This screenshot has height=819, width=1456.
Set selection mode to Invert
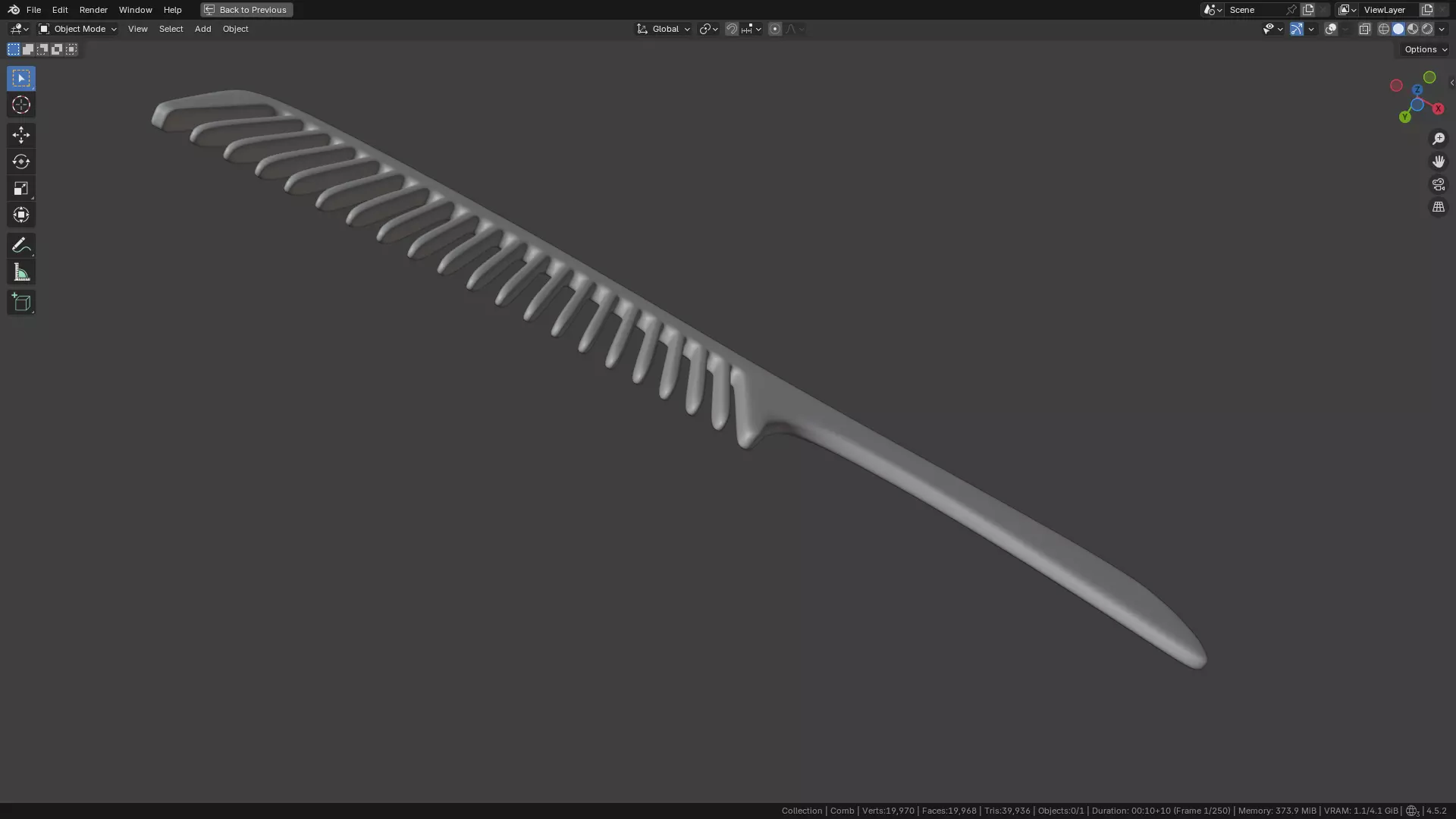57,49
